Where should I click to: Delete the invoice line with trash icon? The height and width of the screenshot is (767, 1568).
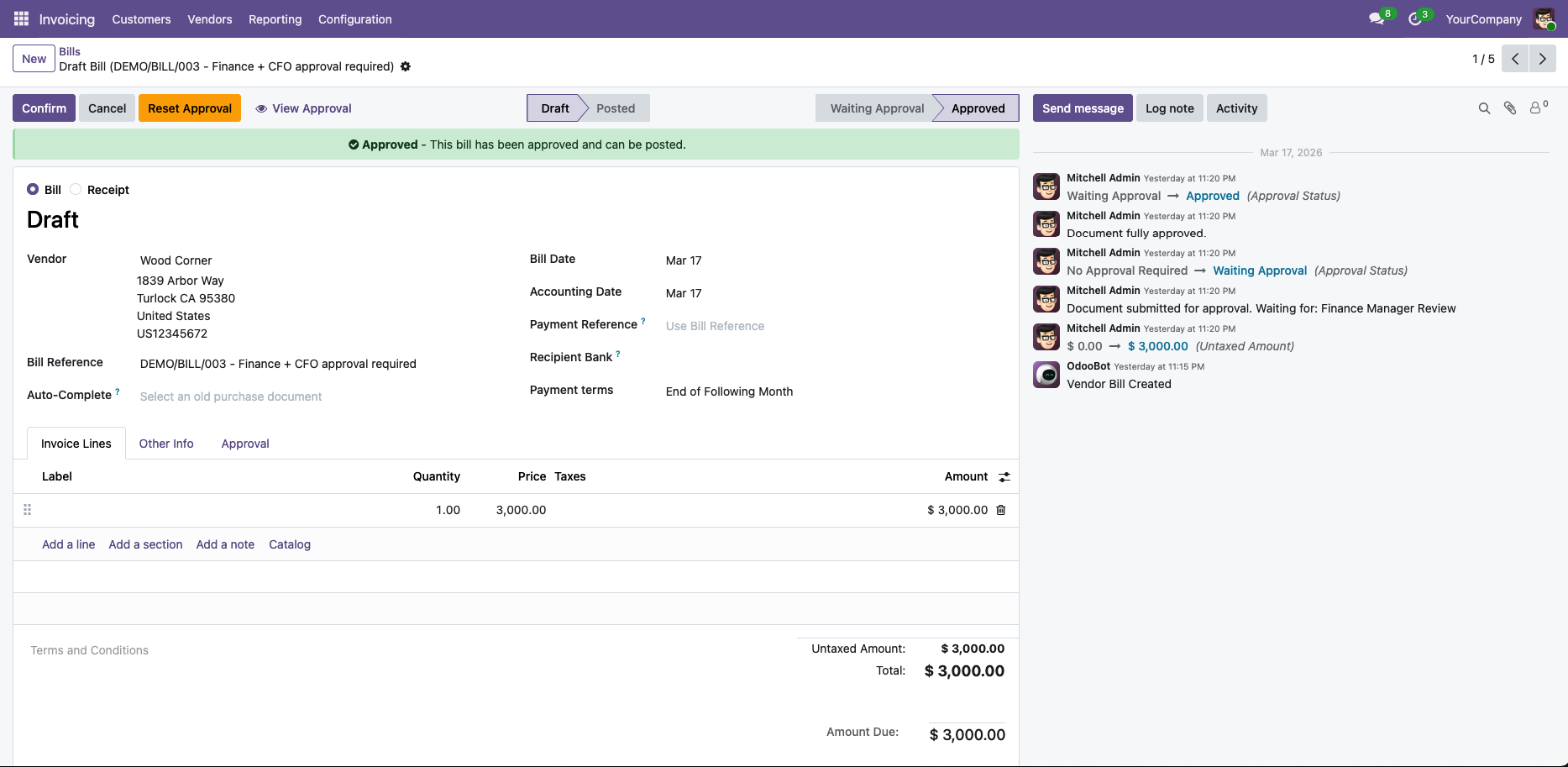point(1001,510)
